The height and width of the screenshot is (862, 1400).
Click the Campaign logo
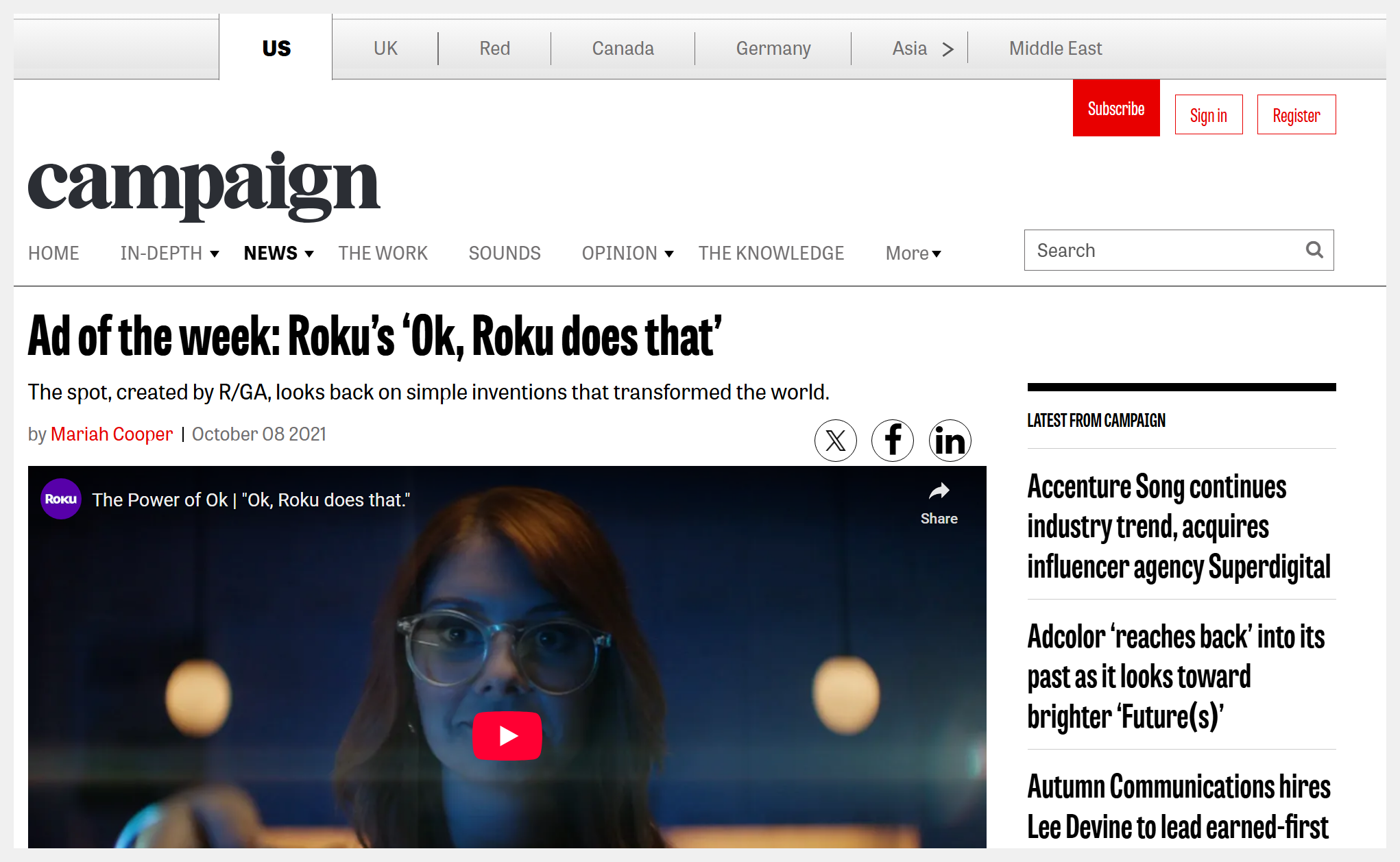tap(204, 185)
